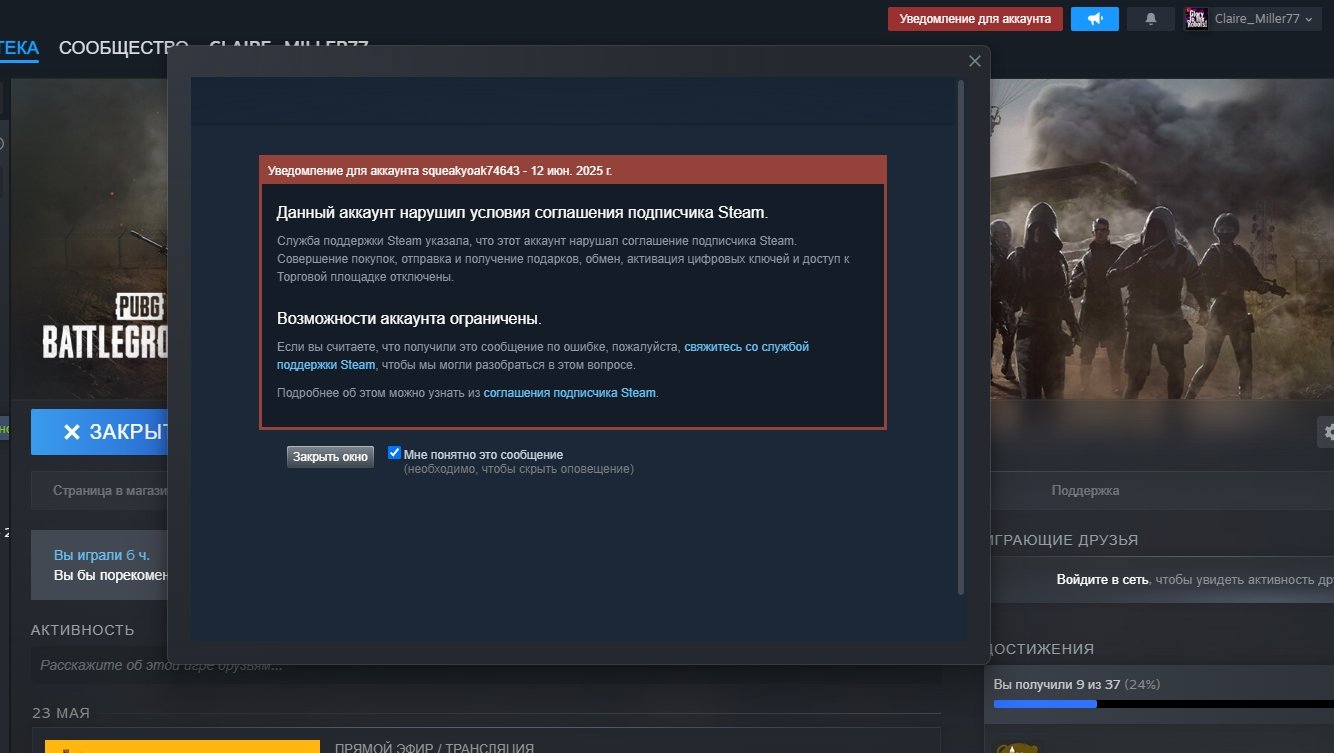Click the achievements progress bar
Image resolution: width=1334 pixels, height=753 pixels.
[x=1163, y=704]
